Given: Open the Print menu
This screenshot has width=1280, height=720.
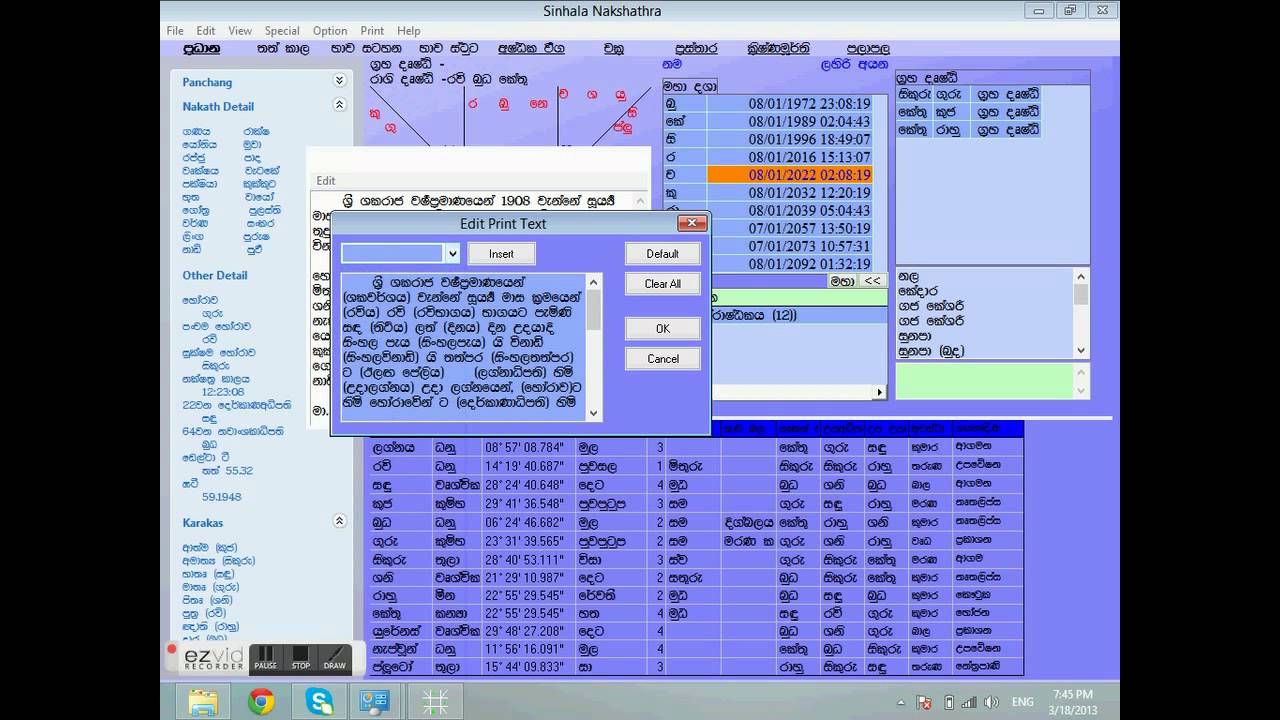Looking at the screenshot, I should click(372, 31).
